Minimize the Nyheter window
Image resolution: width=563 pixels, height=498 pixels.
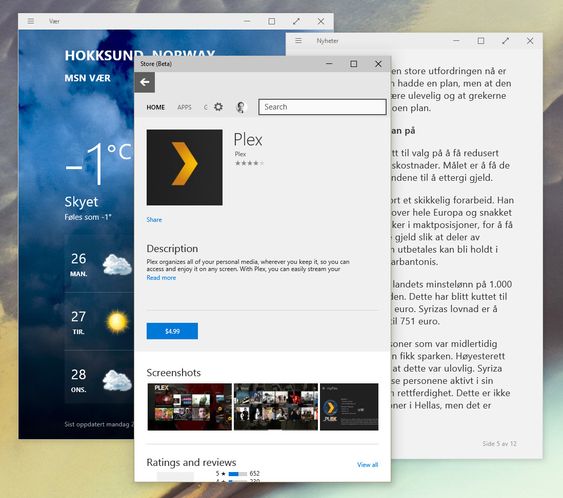pyautogui.click(x=456, y=41)
